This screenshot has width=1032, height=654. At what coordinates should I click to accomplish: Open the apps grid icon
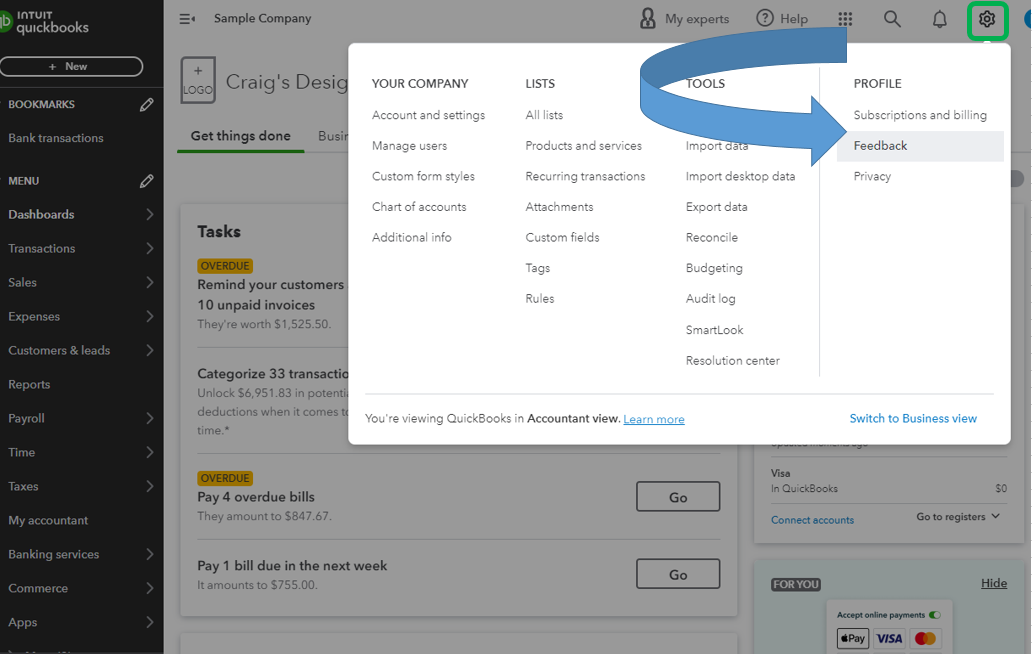845,19
